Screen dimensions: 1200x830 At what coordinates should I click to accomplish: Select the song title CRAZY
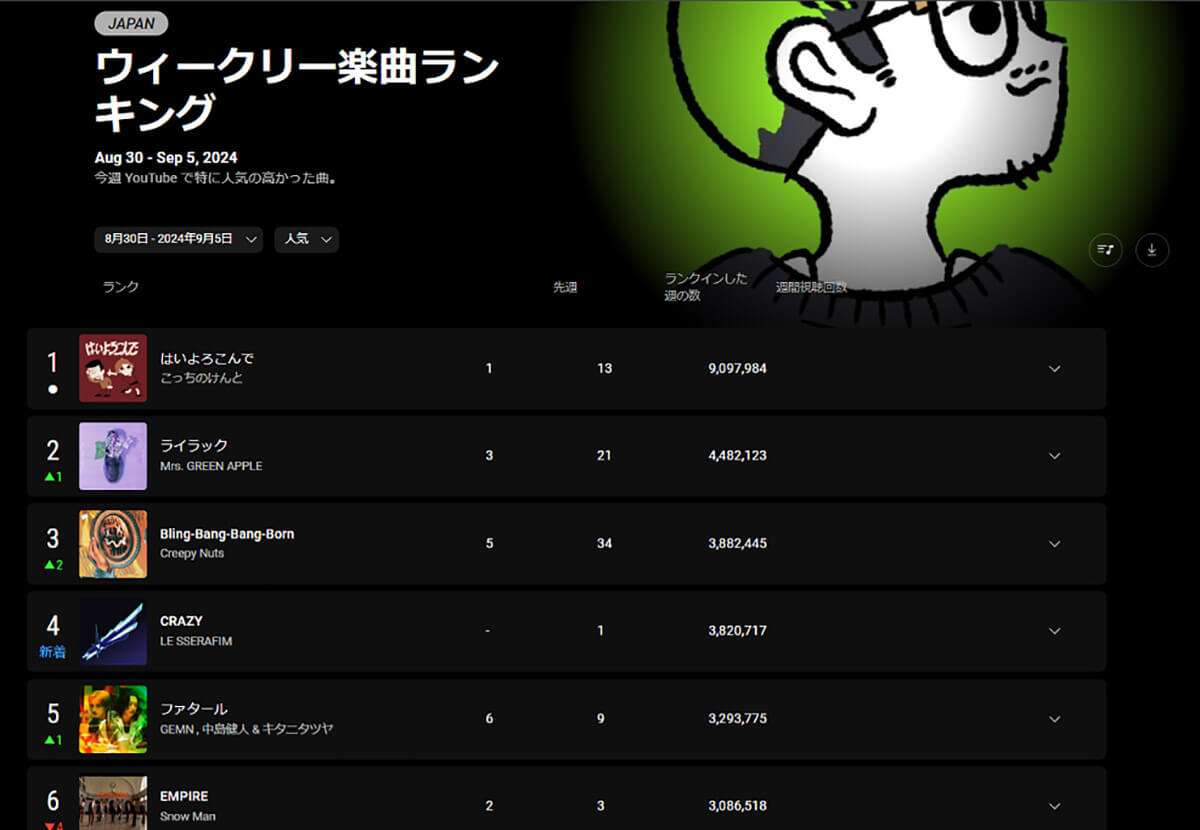click(180, 620)
